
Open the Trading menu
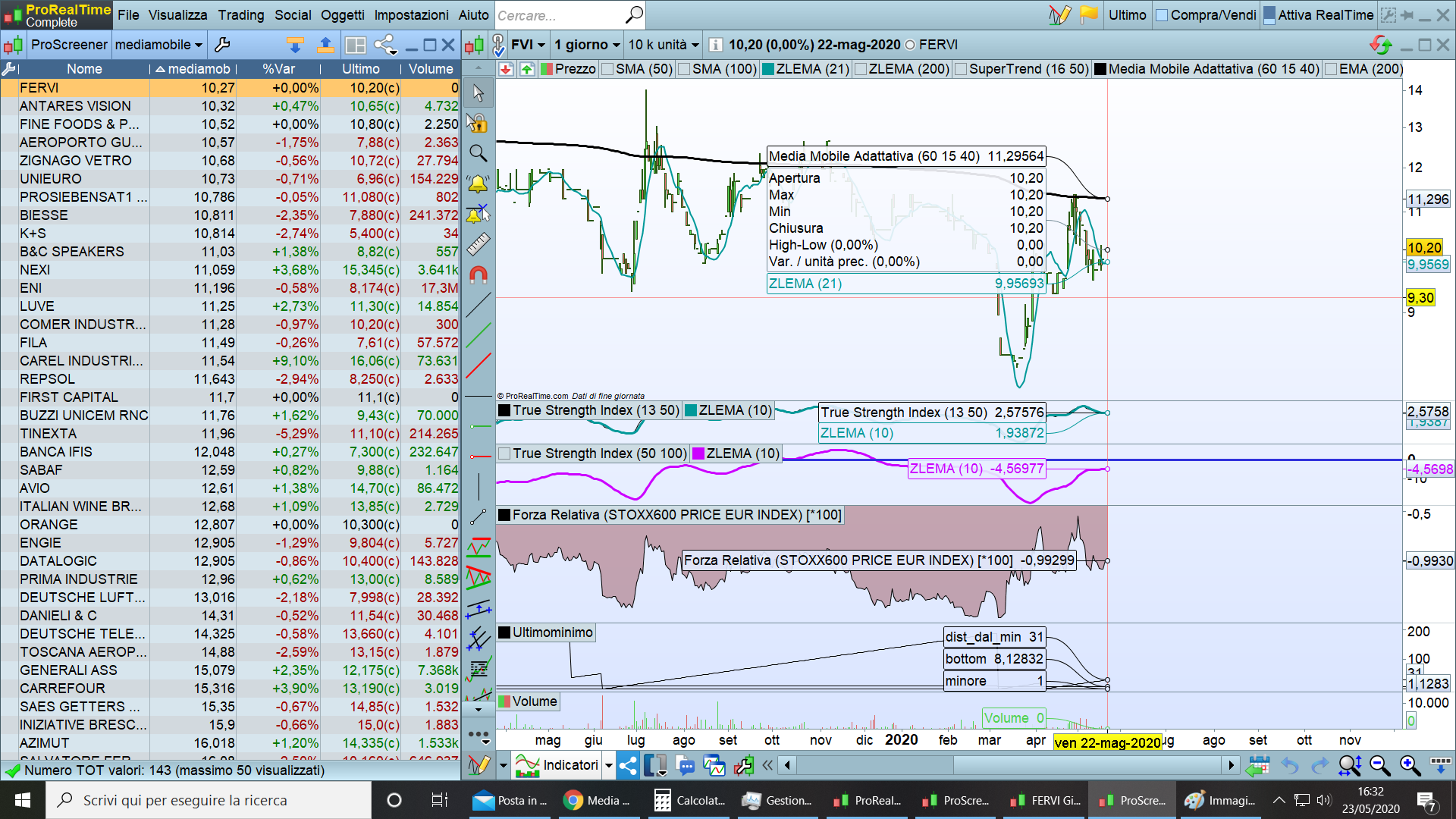click(x=241, y=15)
